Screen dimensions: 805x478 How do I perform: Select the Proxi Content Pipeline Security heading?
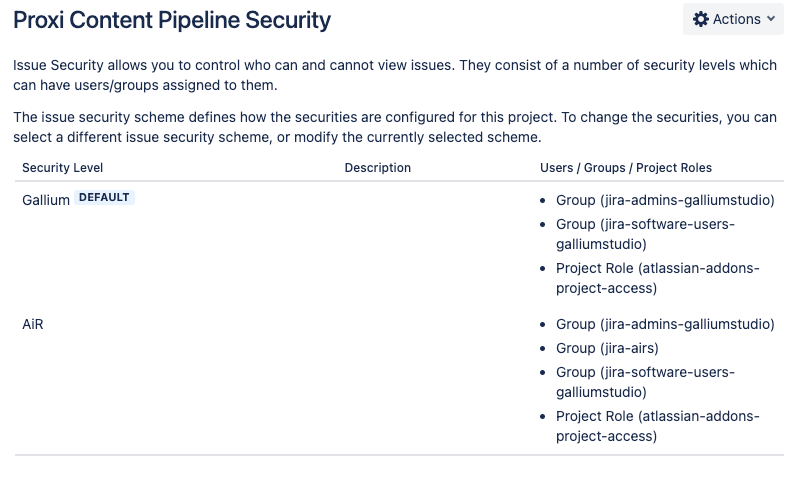[x=172, y=21]
